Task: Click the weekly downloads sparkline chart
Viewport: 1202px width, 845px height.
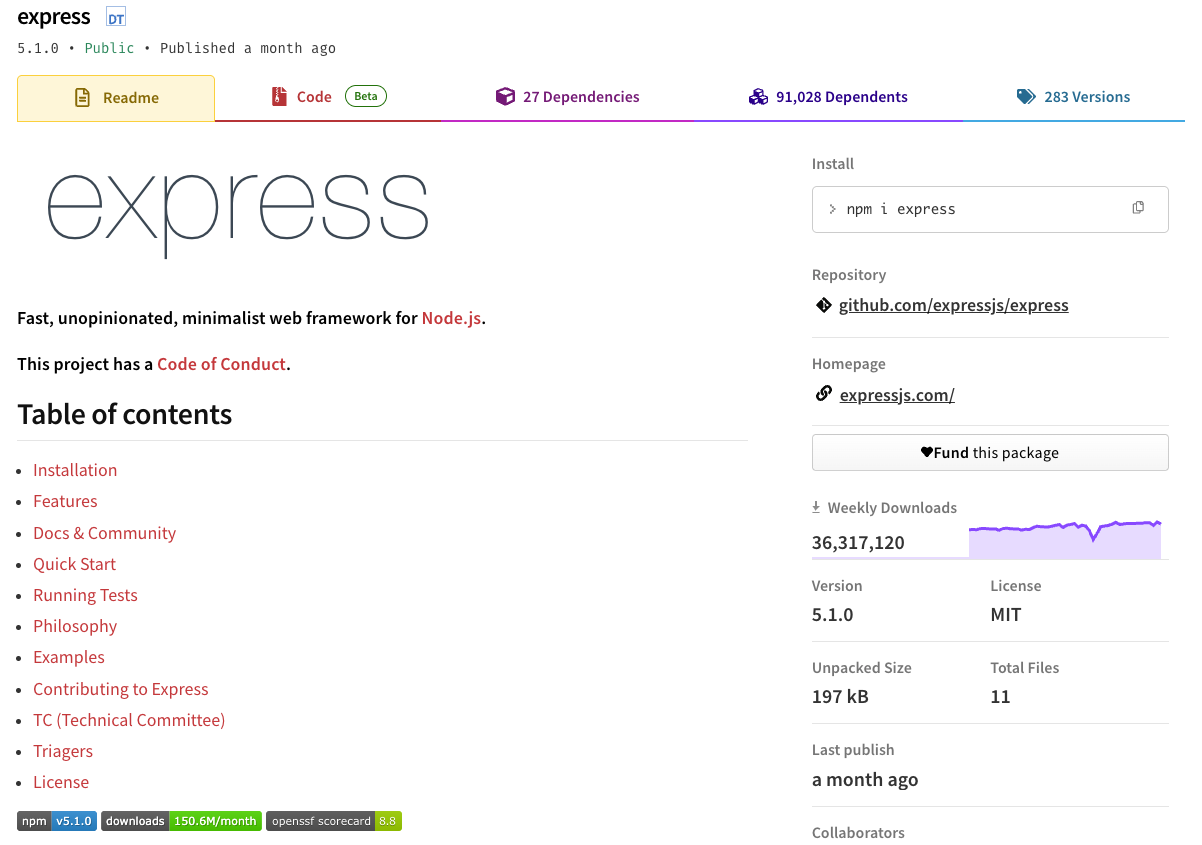Action: [x=1065, y=539]
